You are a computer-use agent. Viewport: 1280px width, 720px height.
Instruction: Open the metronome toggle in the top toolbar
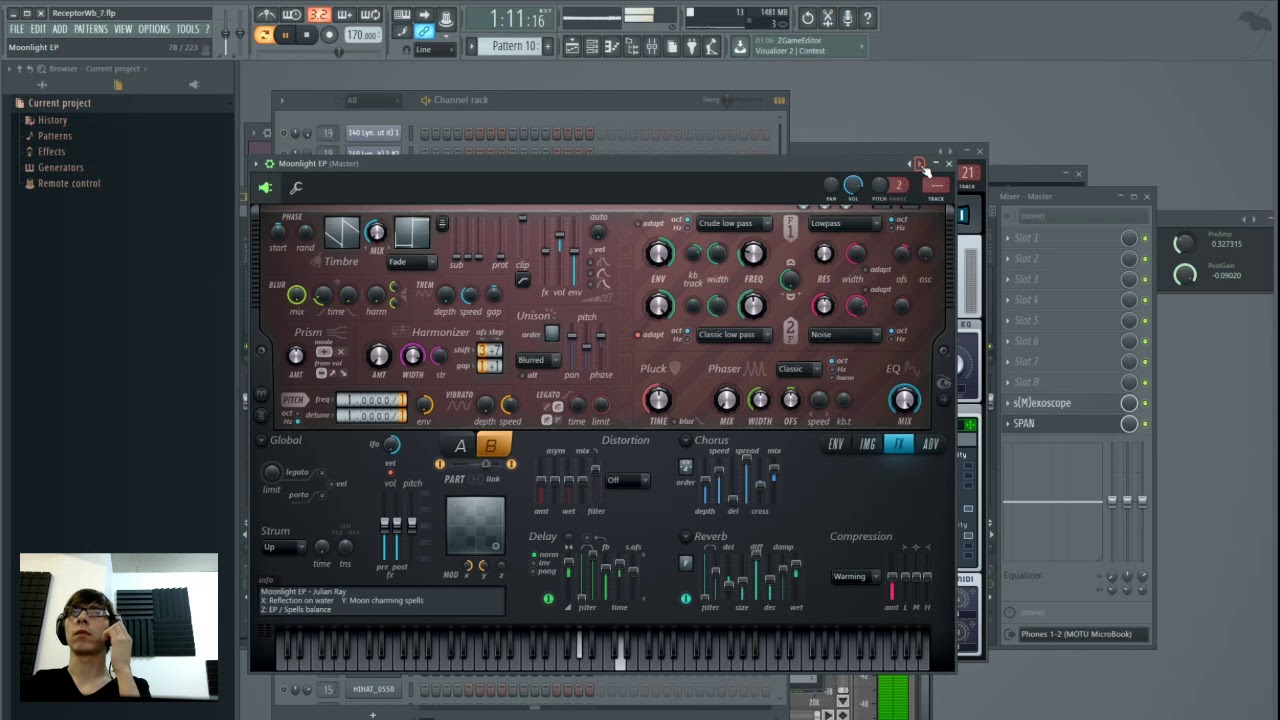click(x=266, y=15)
